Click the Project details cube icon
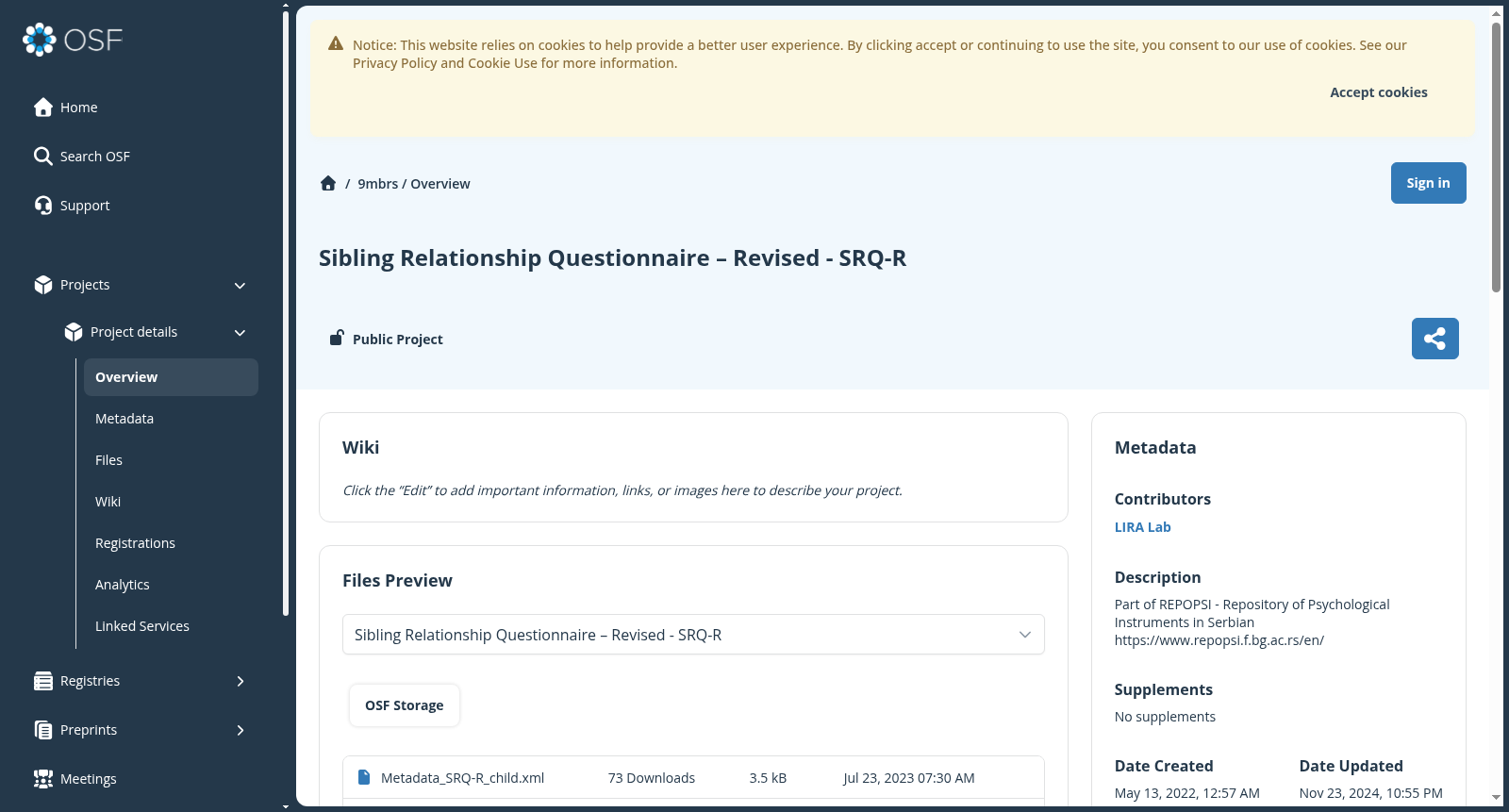Screen dimensions: 1509x812 tap(73, 332)
